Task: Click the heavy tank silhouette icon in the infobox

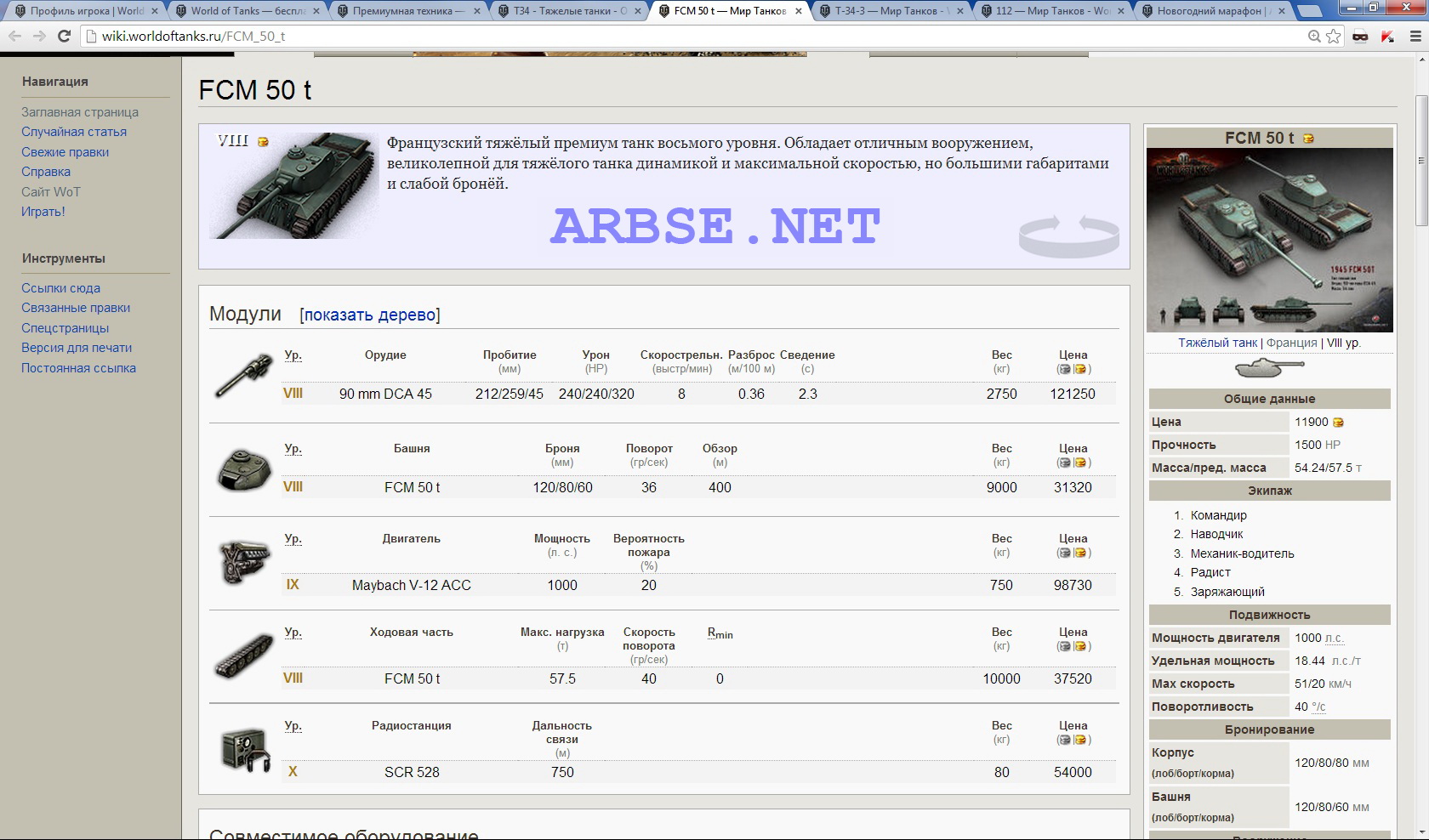Action: 1269,368
